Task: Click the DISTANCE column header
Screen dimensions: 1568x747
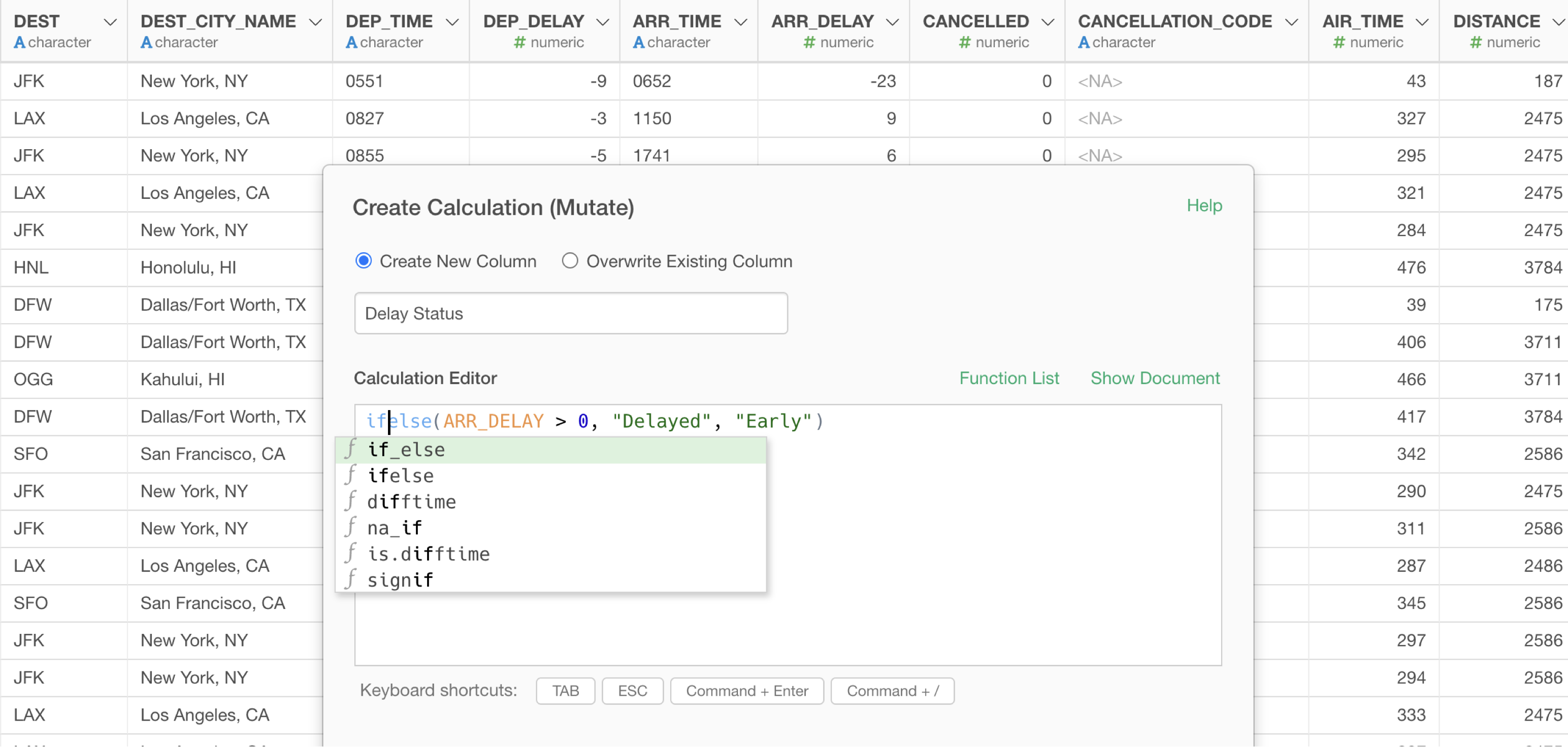Action: coord(1504,31)
